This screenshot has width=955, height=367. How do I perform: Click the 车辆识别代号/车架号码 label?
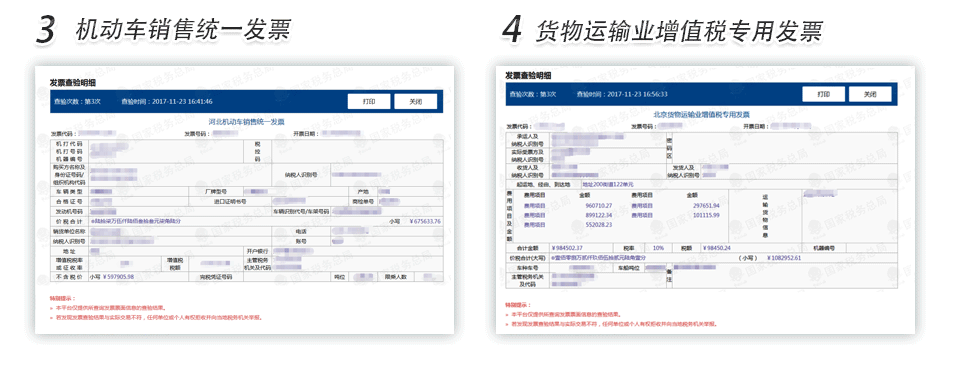[x=300, y=211]
